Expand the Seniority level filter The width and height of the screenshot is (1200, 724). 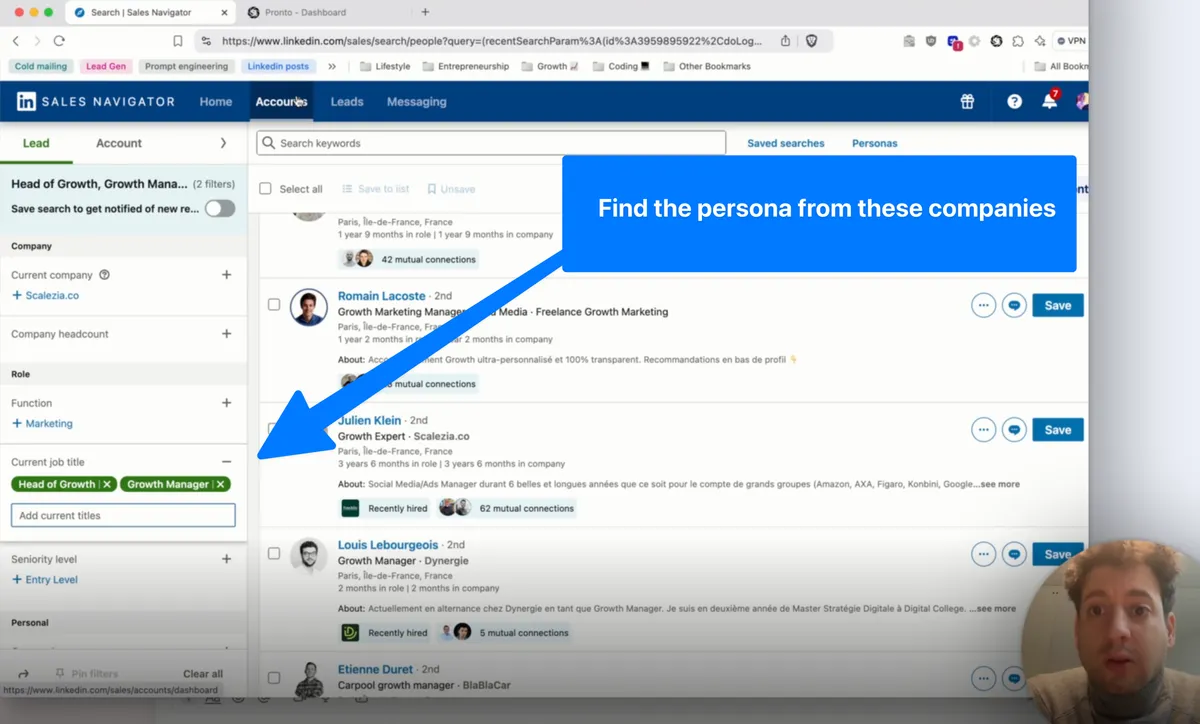point(226,559)
